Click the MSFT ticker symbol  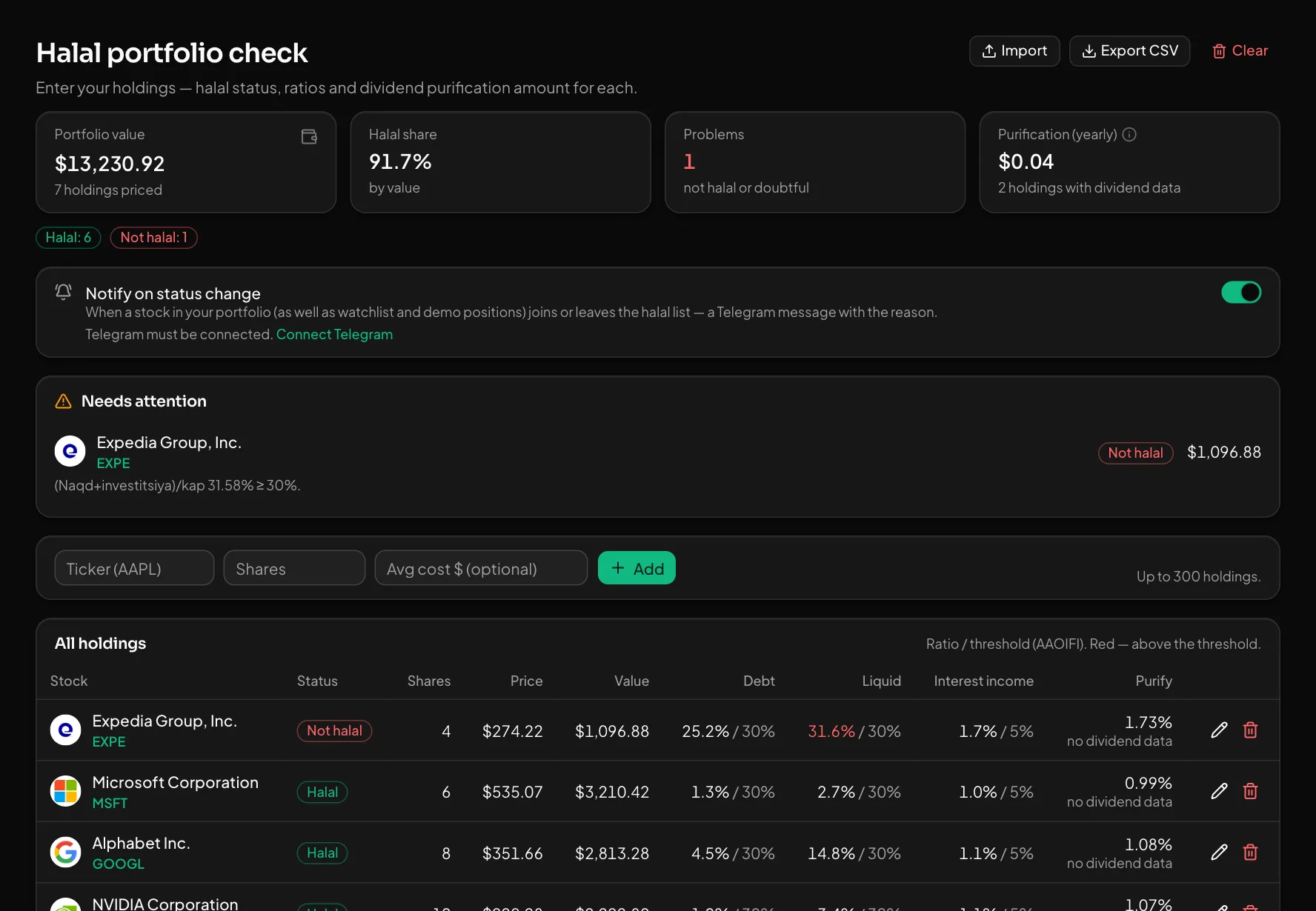(x=110, y=803)
